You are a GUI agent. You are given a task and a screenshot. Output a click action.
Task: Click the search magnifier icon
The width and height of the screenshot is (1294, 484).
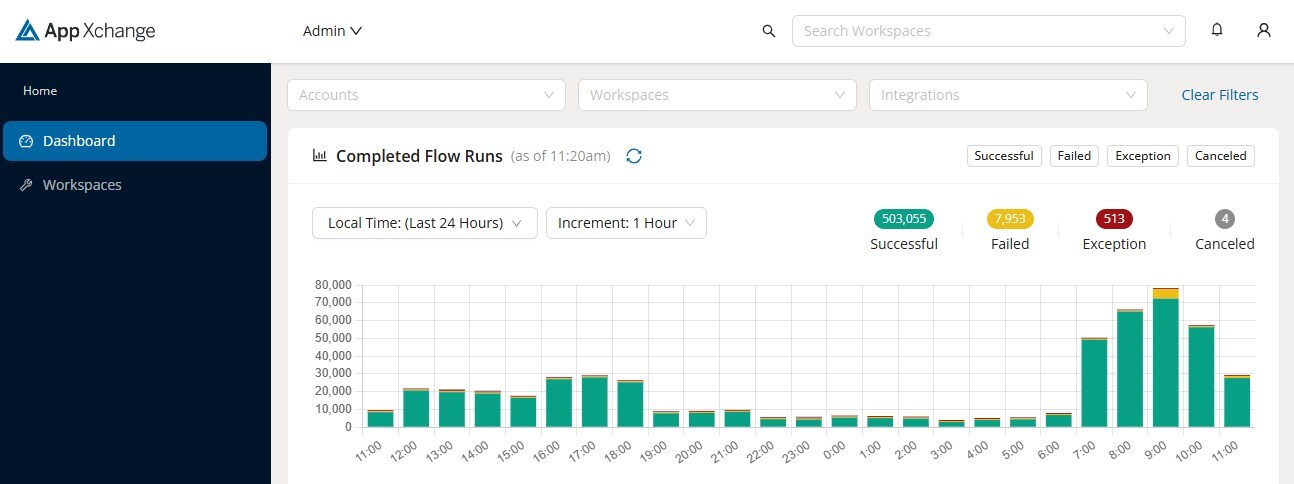click(x=769, y=31)
